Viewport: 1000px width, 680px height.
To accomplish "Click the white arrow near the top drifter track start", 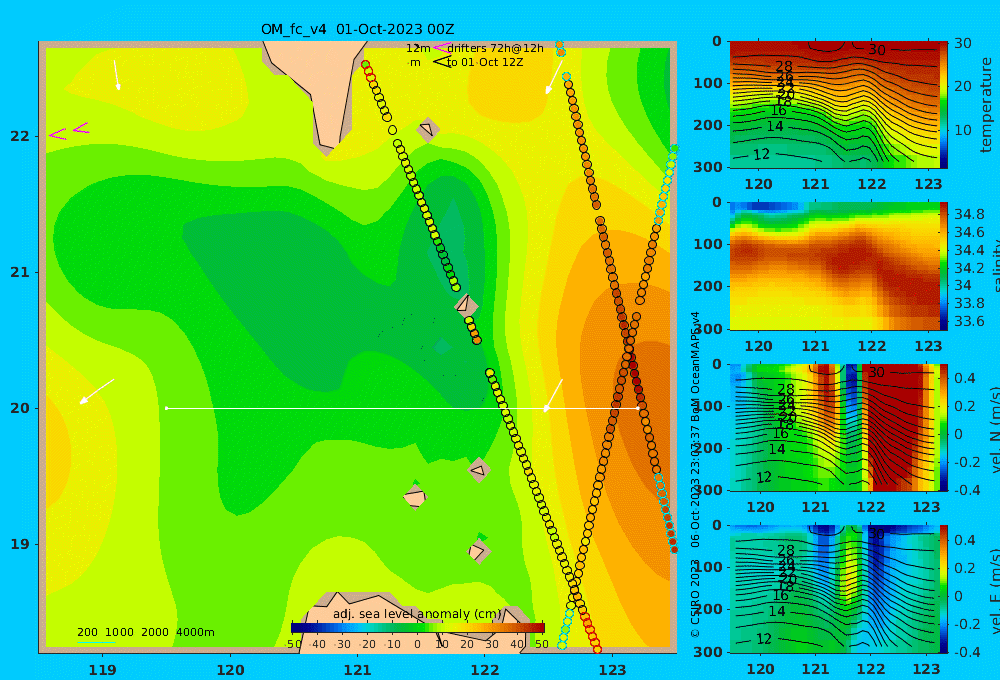I will tap(554, 78).
